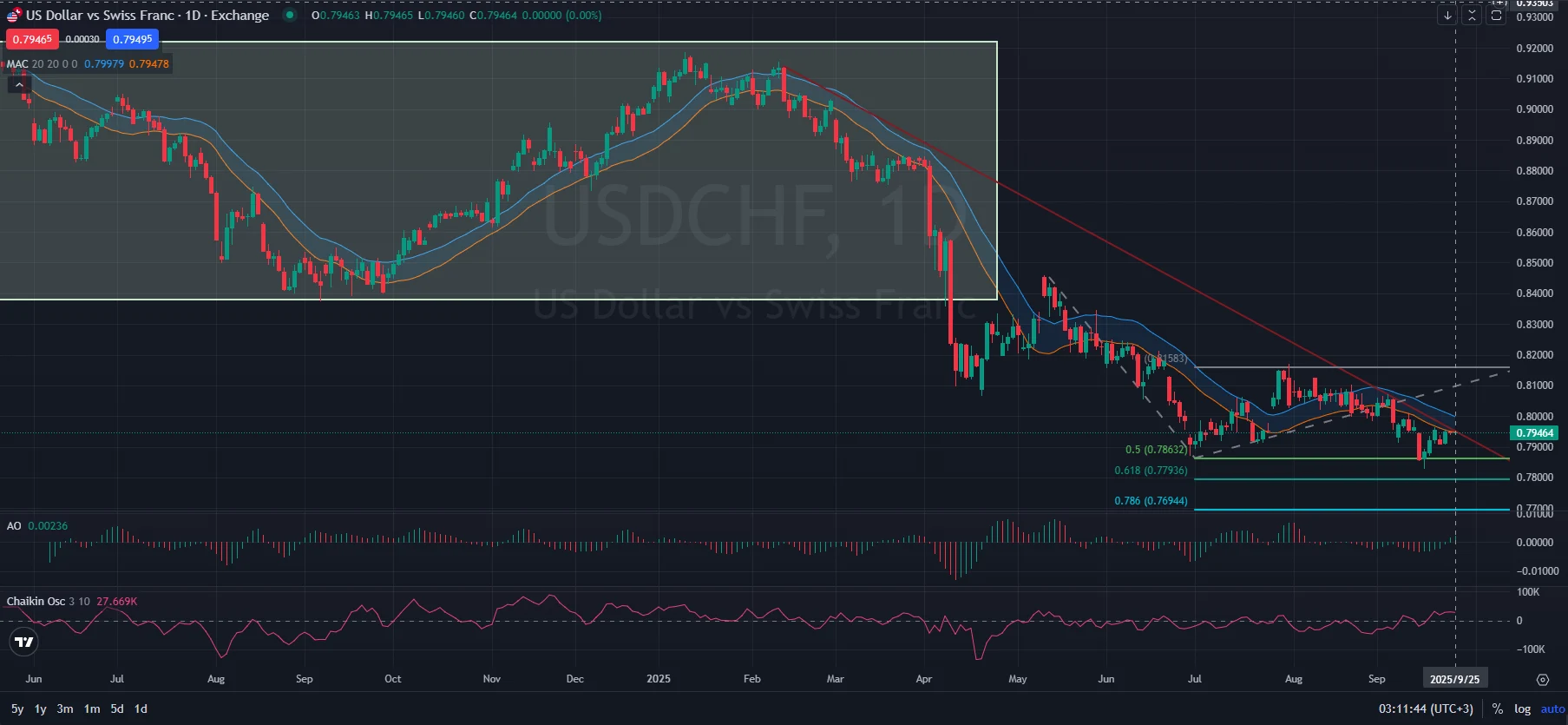Click the green market status dot
1568x725 pixels.
[290, 16]
